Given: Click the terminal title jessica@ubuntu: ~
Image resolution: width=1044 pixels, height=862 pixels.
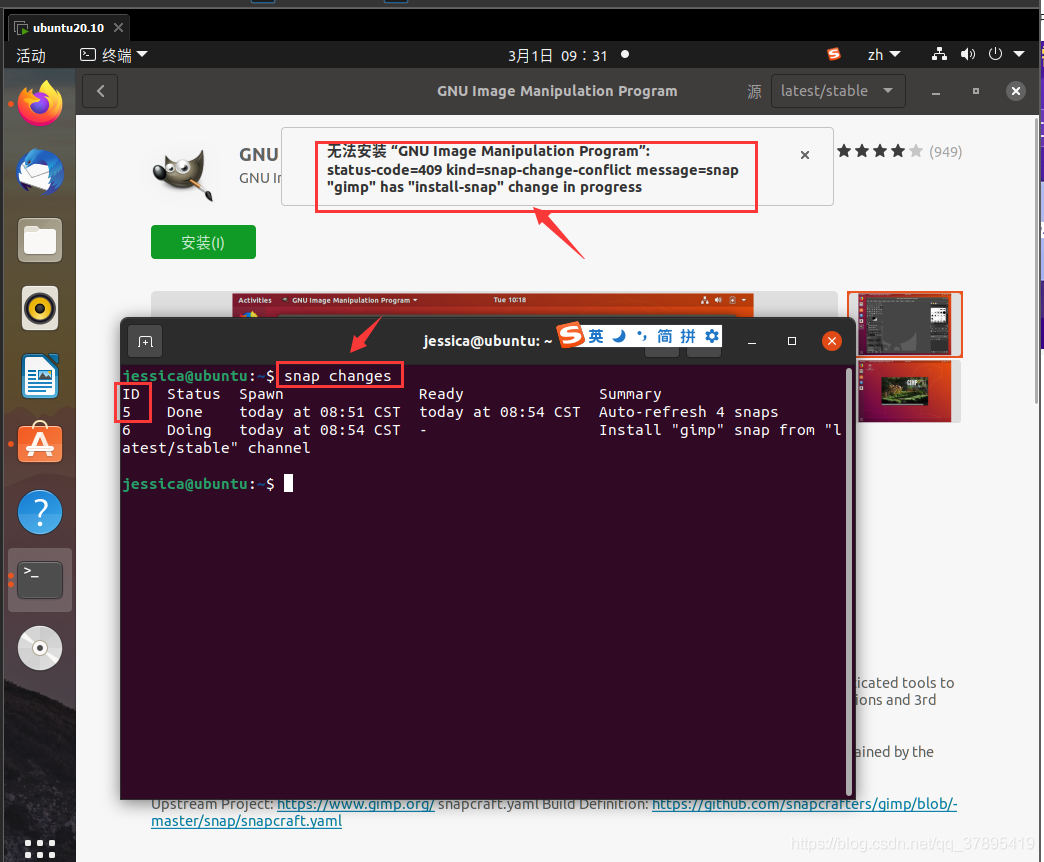Looking at the screenshot, I should pyautogui.click(x=487, y=341).
